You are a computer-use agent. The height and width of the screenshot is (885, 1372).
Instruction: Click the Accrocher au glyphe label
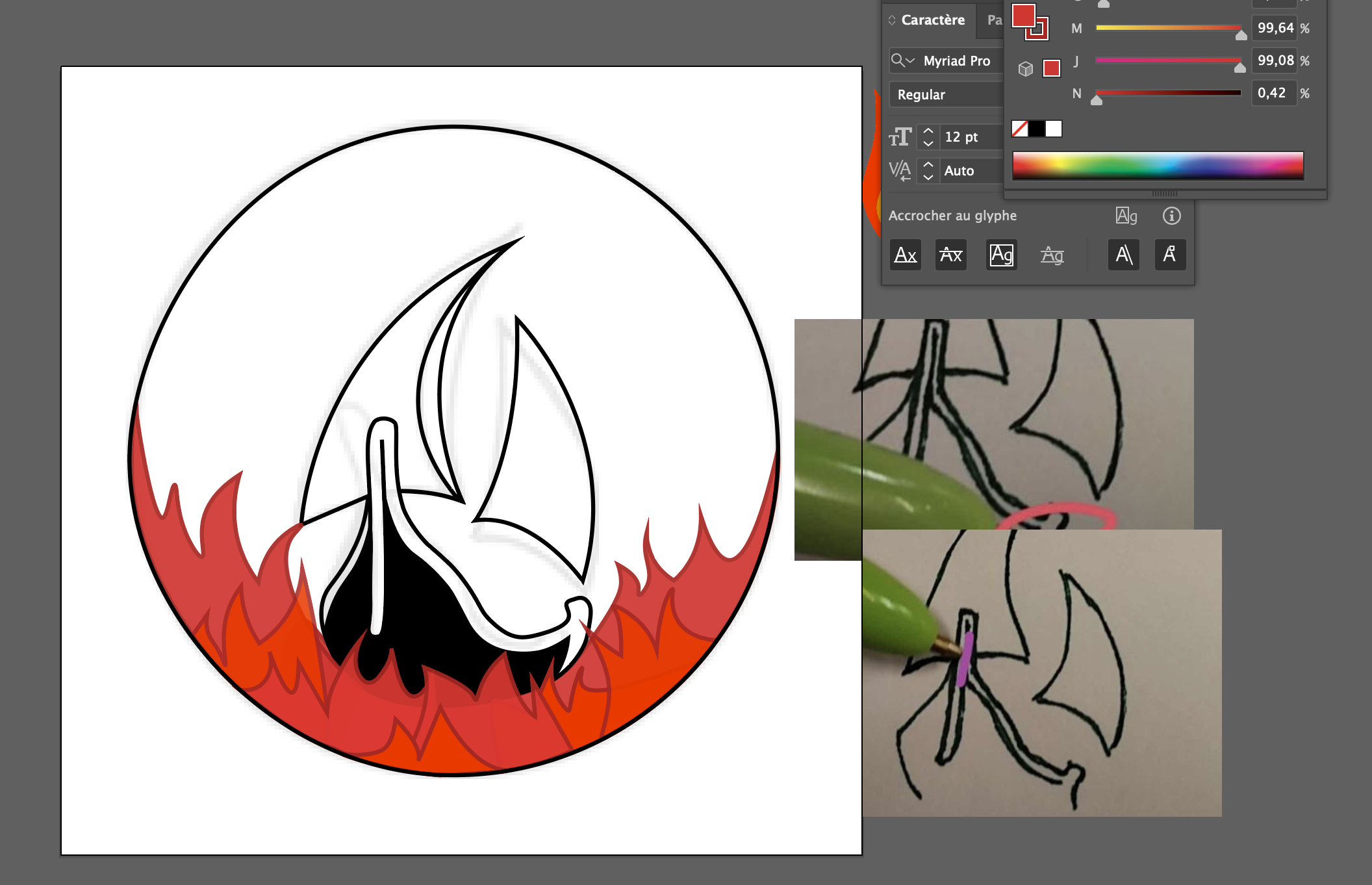click(x=952, y=216)
